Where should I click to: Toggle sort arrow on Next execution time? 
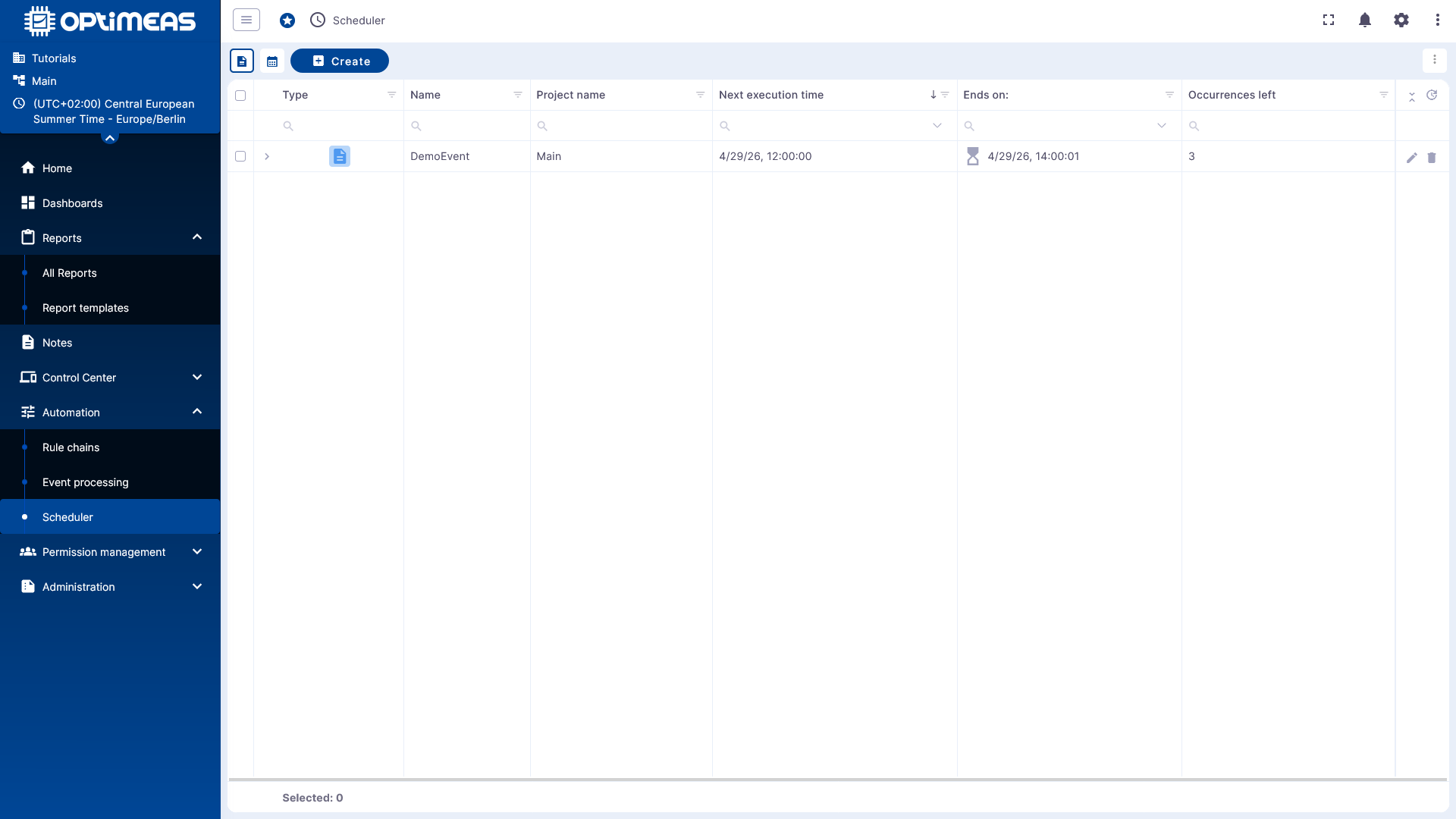[x=934, y=95]
